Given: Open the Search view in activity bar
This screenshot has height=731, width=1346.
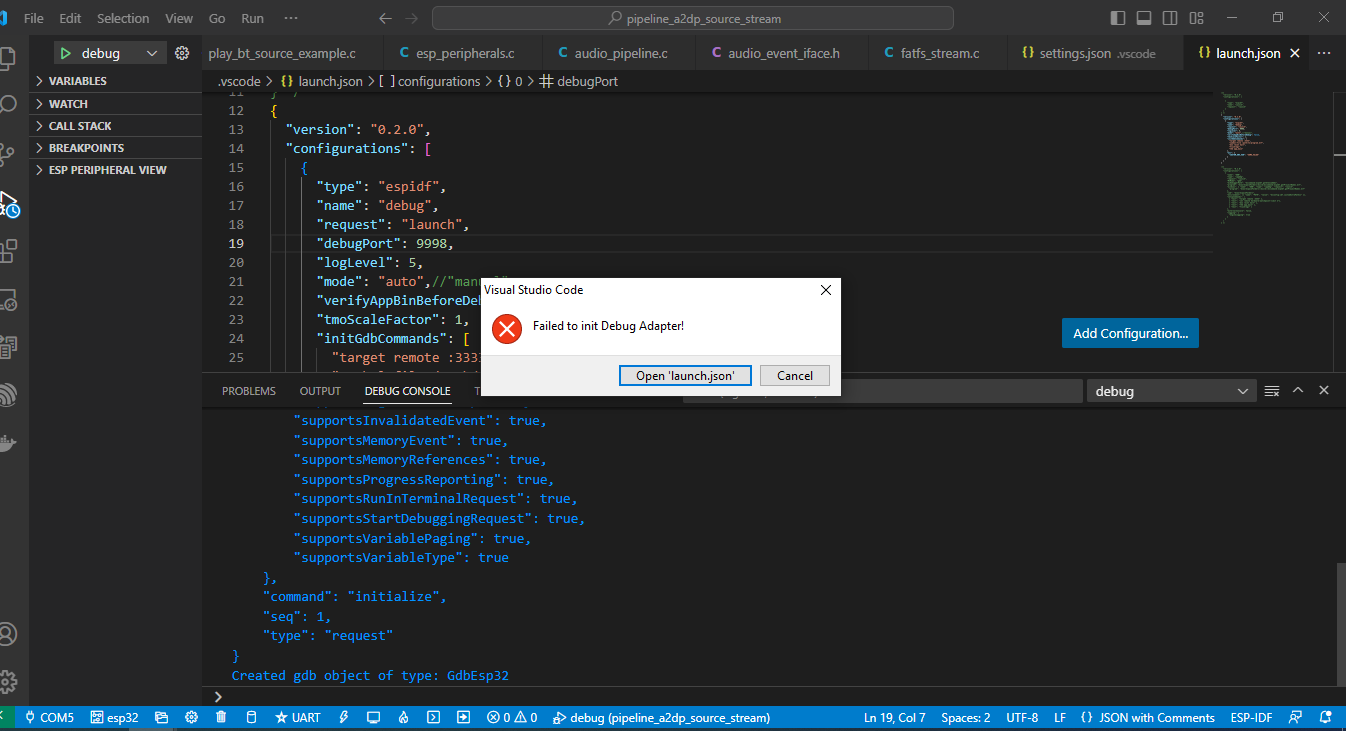Looking at the screenshot, I should point(7,105).
